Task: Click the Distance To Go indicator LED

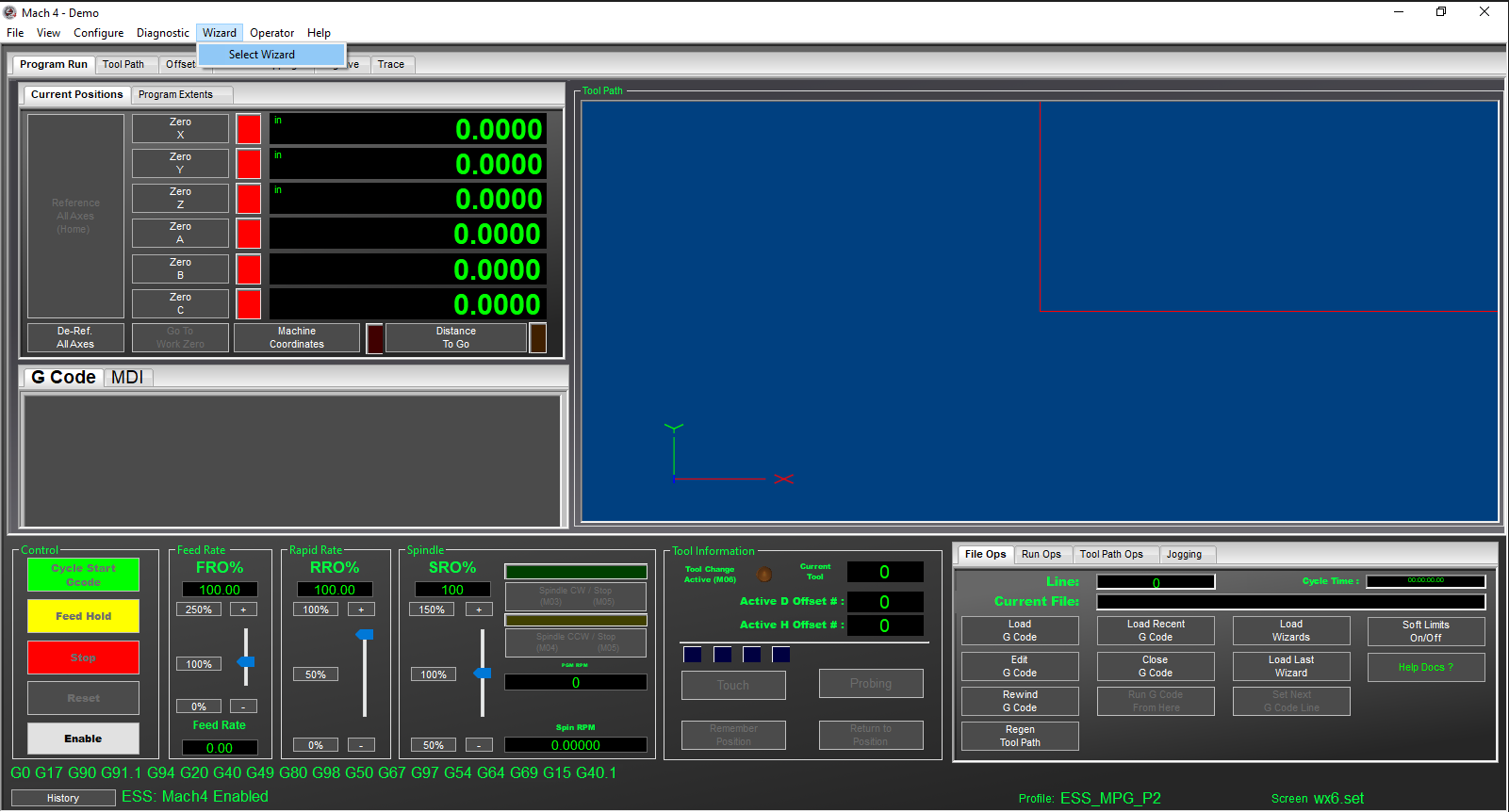Action: point(538,338)
